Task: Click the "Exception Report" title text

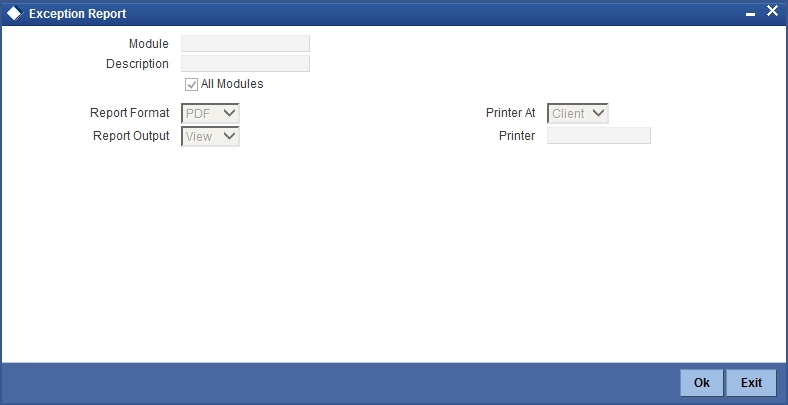Action: point(78,14)
